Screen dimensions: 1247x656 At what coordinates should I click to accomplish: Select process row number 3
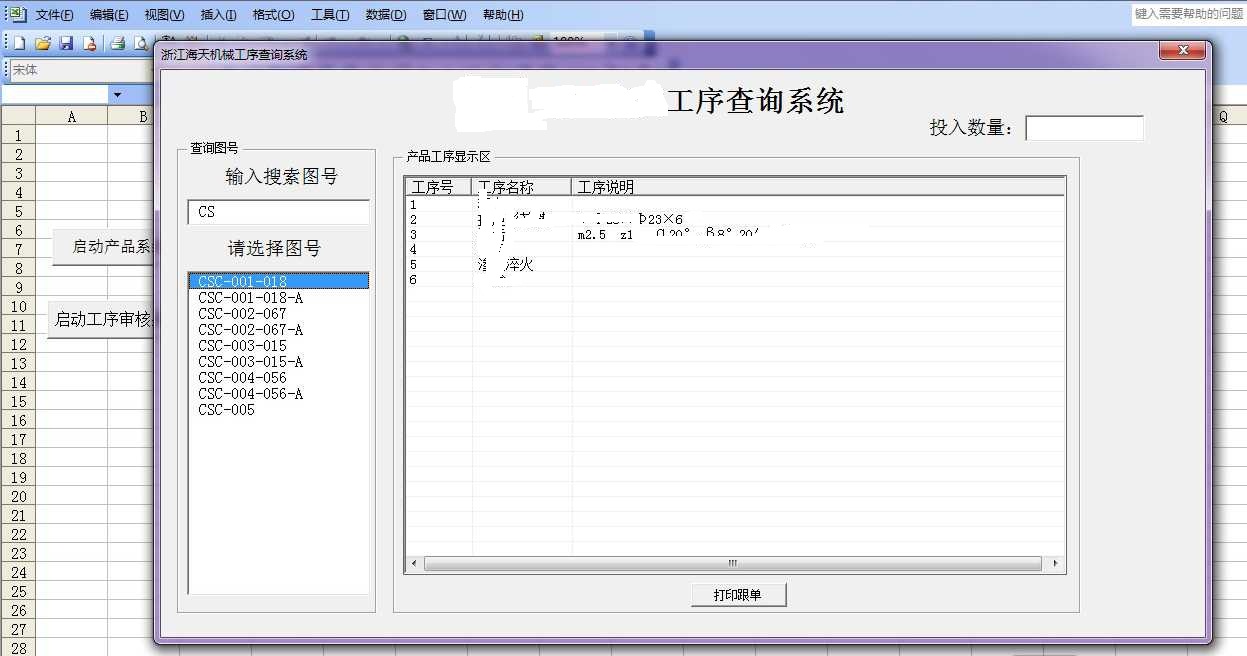coord(735,234)
